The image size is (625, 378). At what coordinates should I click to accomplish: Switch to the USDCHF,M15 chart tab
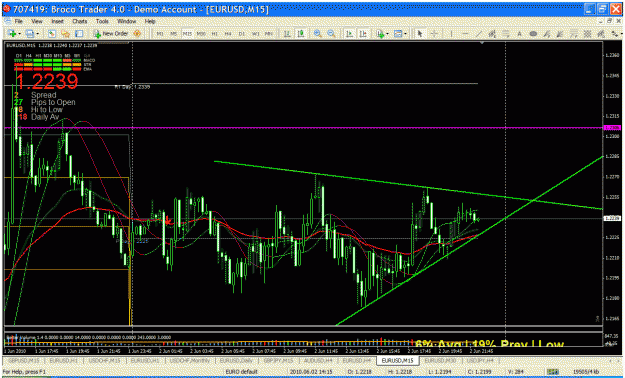tap(105, 360)
